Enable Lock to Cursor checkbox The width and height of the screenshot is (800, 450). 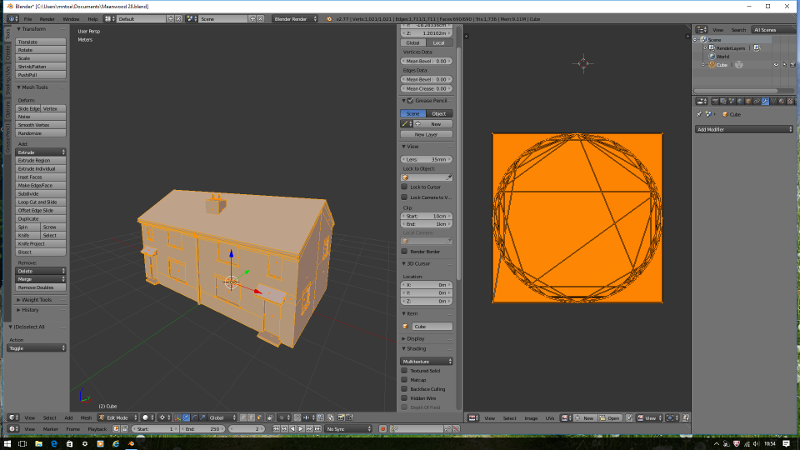pyautogui.click(x=405, y=187)
